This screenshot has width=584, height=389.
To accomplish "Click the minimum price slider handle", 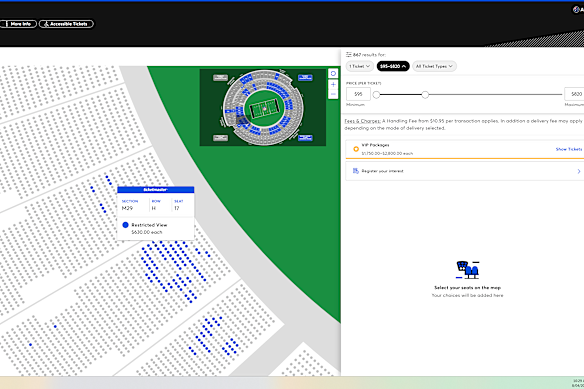I will point(376,95).
